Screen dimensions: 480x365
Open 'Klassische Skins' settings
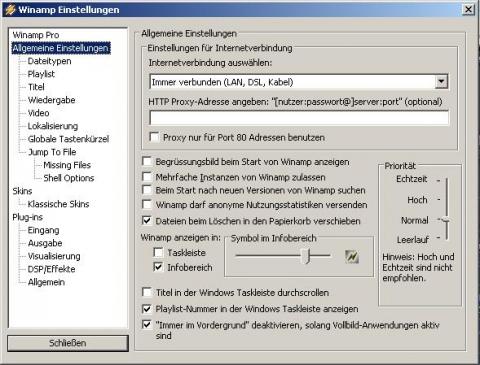coord(58,204)
